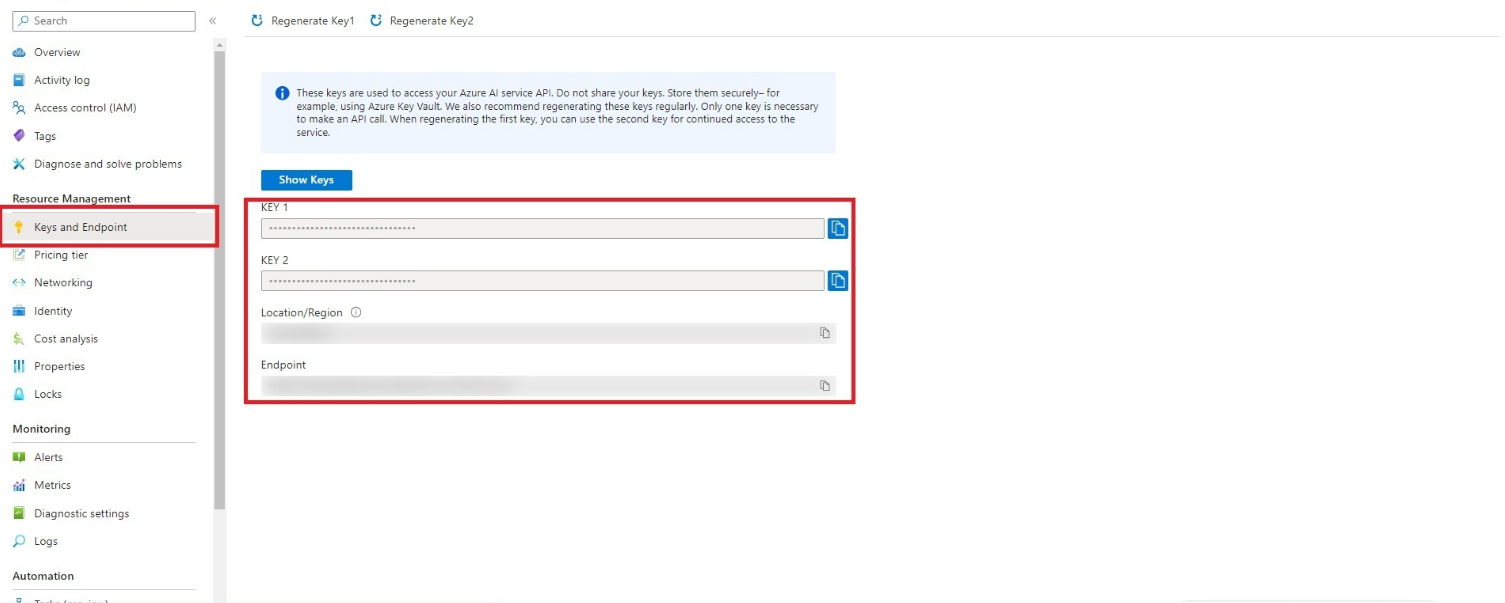Open the Overview page
This screenshot has height=603, width=1505.
(57, 52)
